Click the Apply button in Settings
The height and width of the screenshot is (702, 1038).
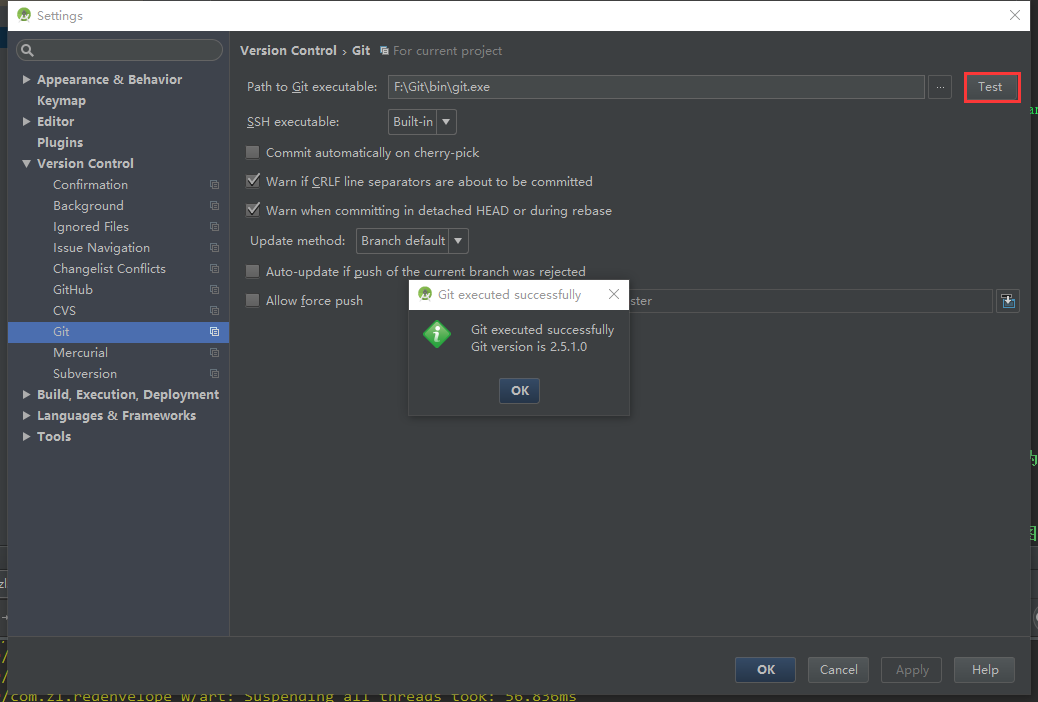tap(912, 670)
